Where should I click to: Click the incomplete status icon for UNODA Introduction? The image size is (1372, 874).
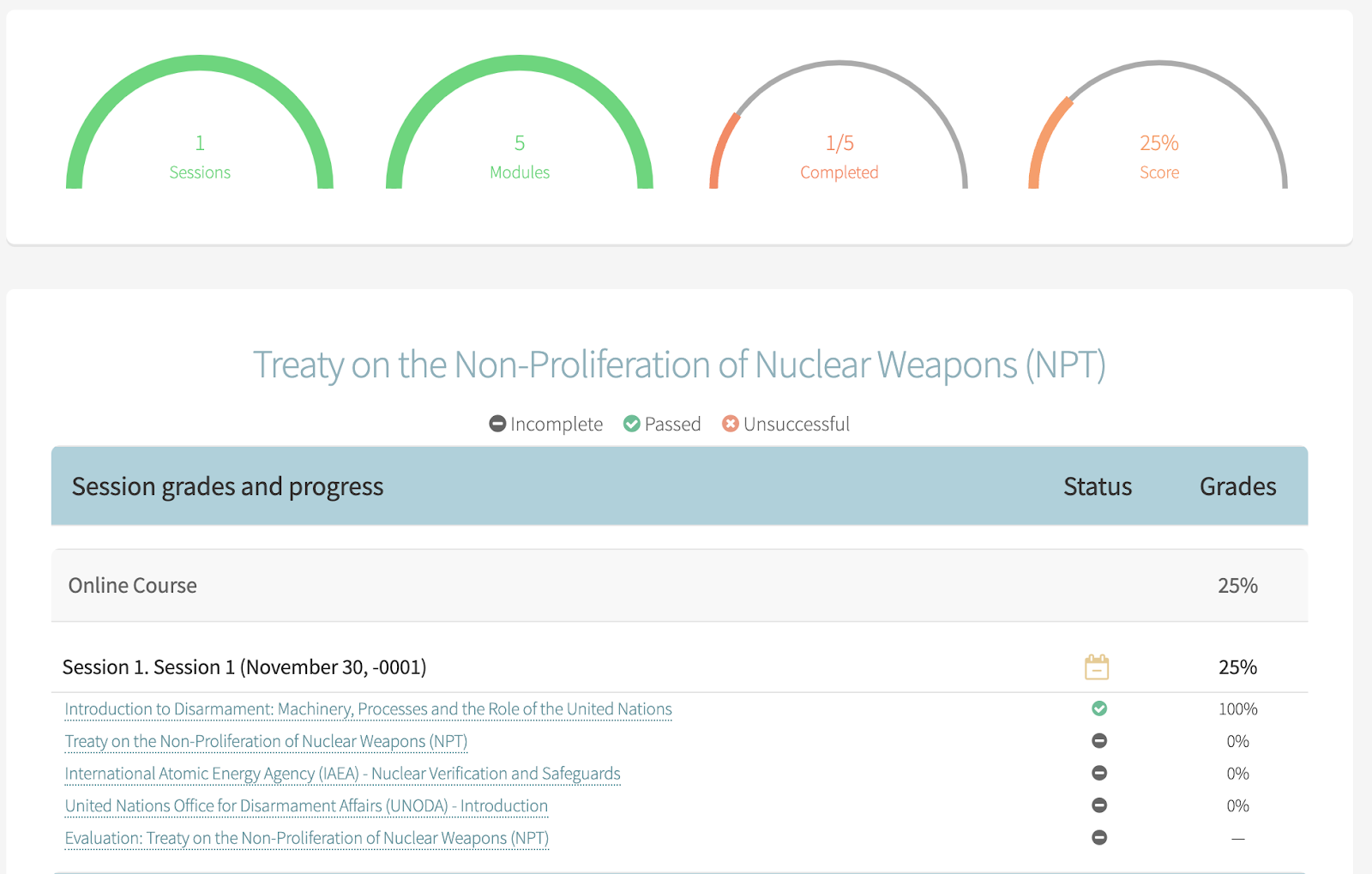coord(1099,805)
